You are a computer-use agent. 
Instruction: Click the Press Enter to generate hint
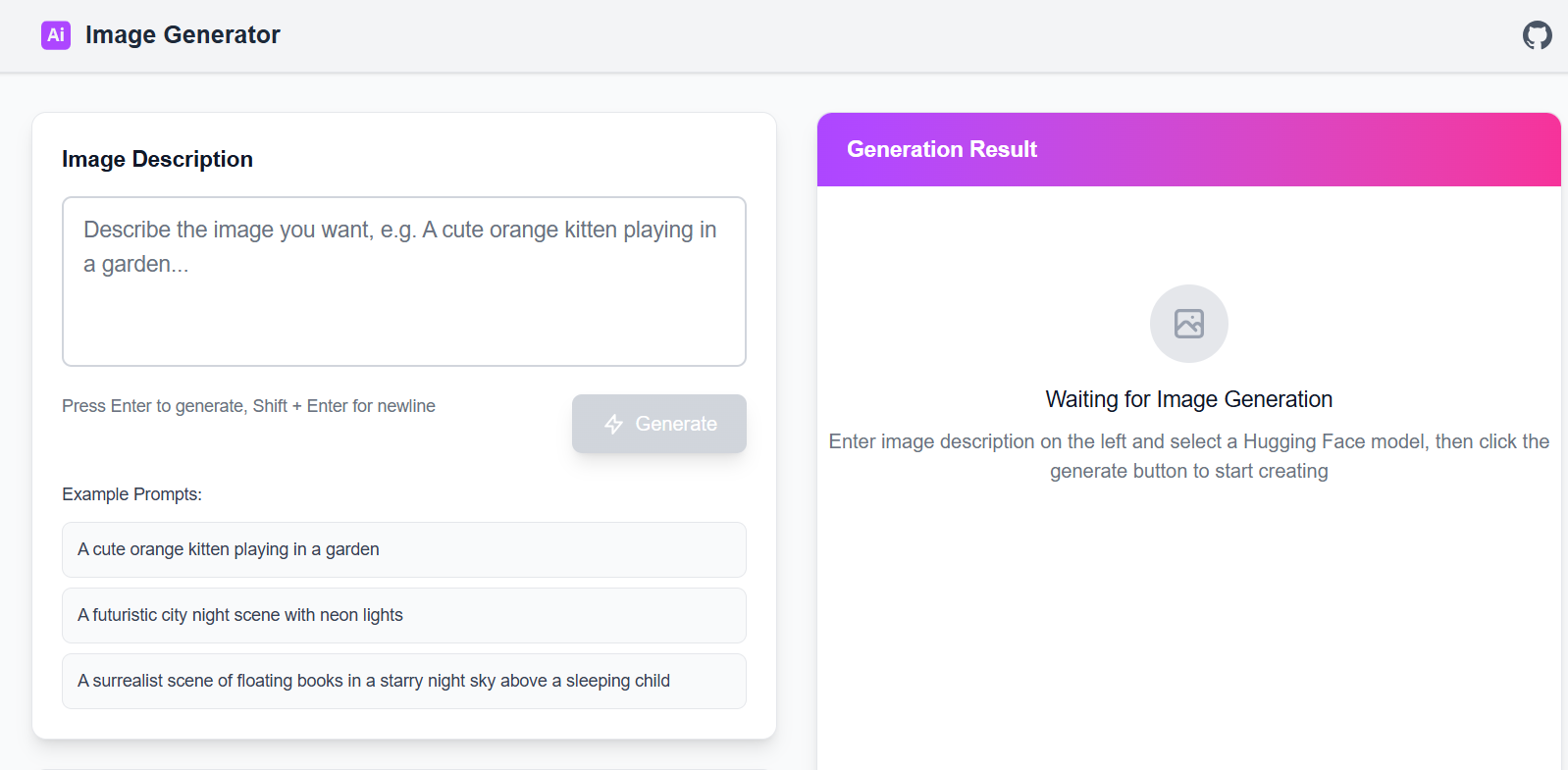tap(248, 406)
